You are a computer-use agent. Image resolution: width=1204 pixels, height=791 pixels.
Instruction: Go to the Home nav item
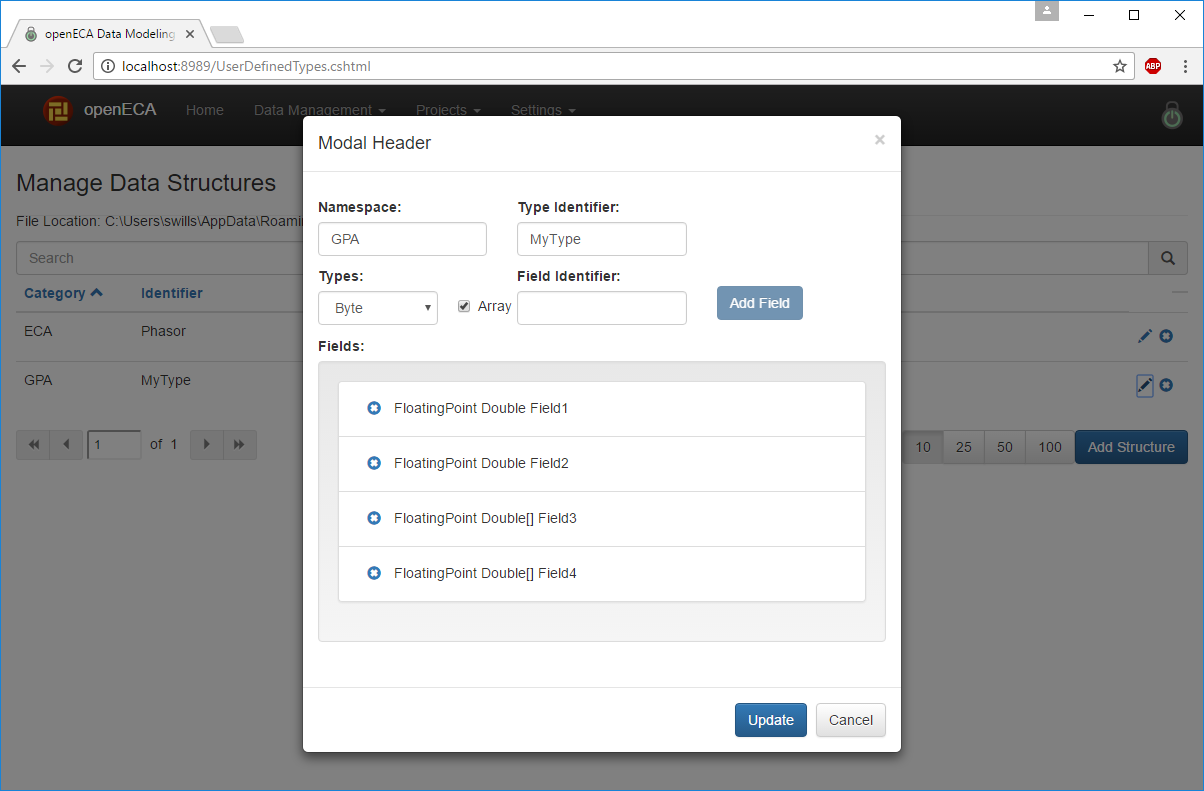(x=205, y=110)
